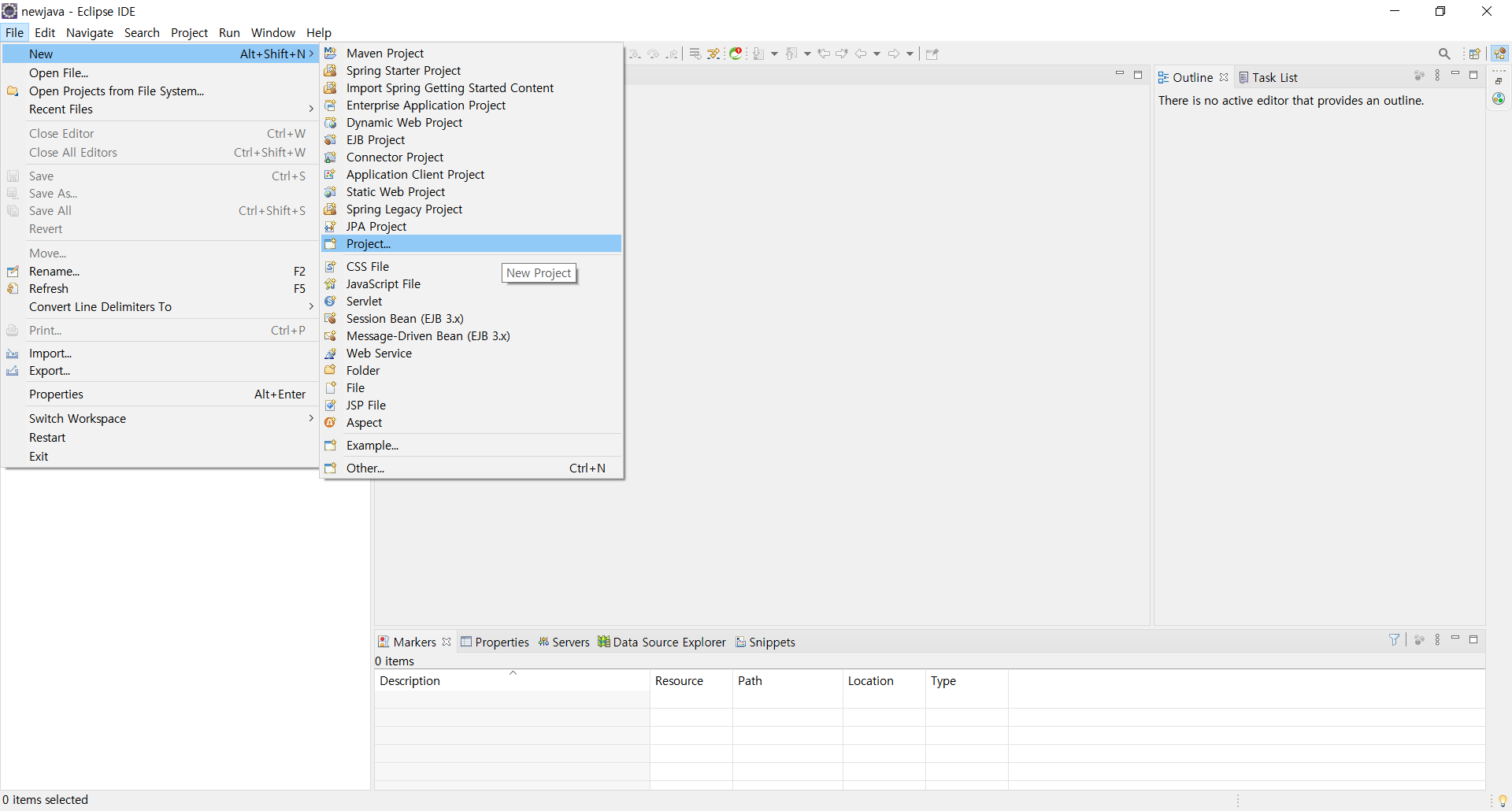Viewport: 1512px width, 811px height.
Task: Choose Spring Starter Project
Action: (472, 70)
